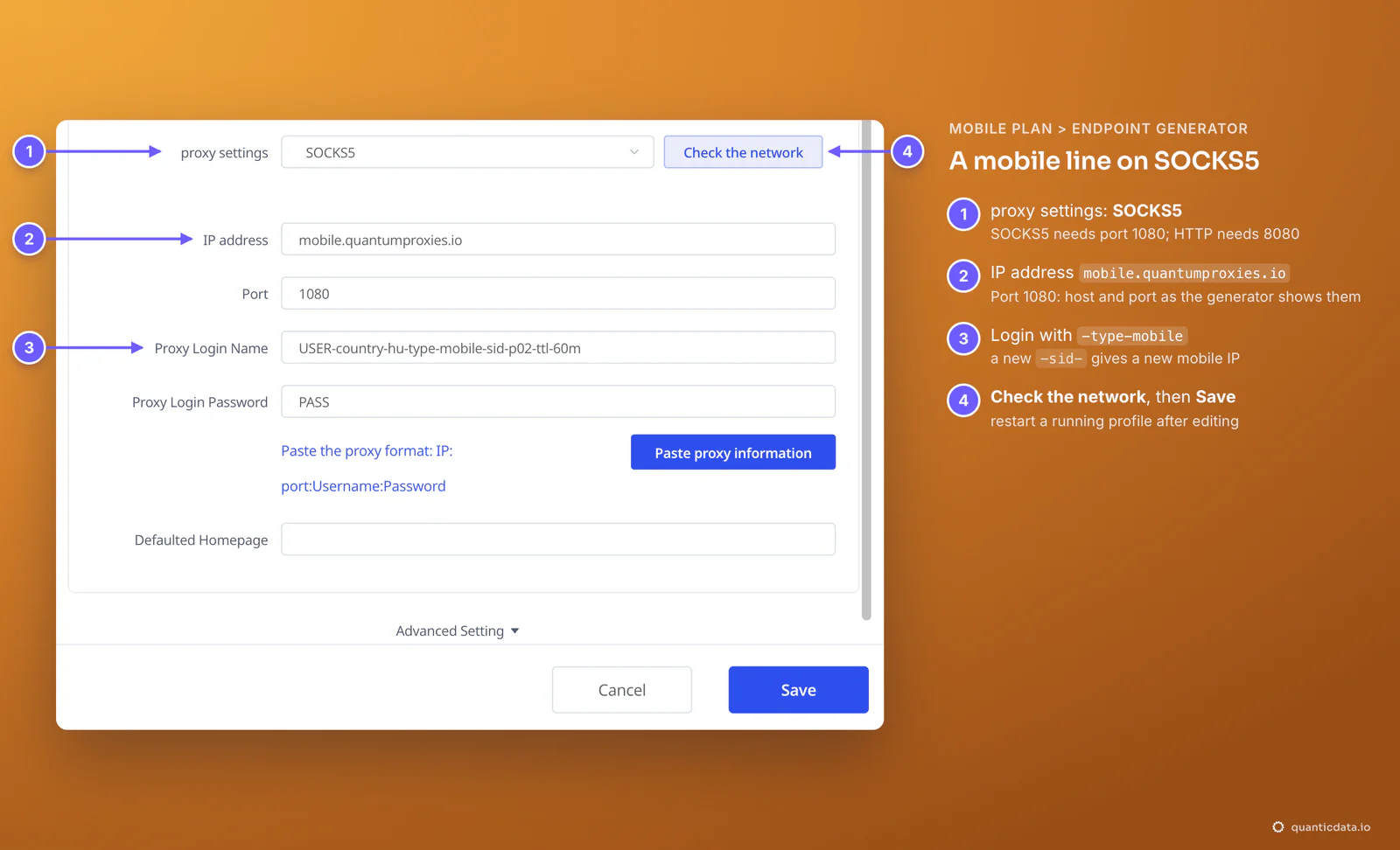Click the Defaulted Homepage input field
The width and height of the screenshot is (1400, 850).
[558, 540]
